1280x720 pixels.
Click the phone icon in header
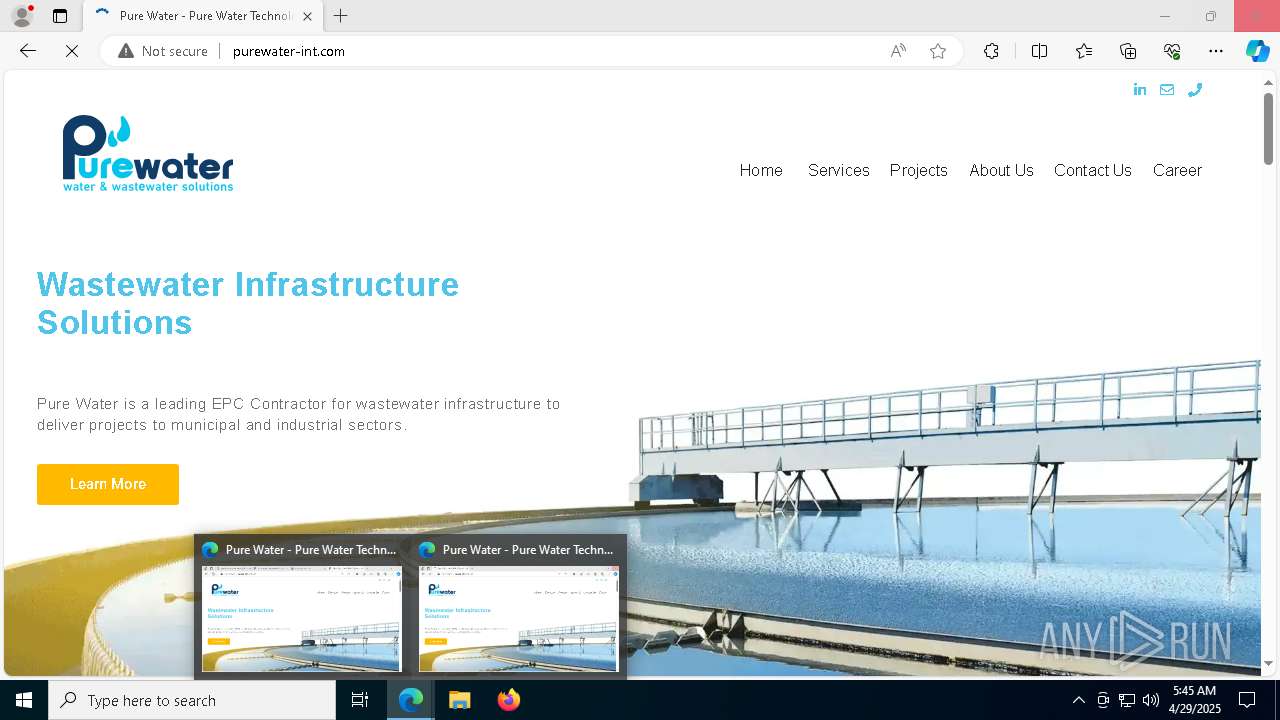[x=1194, y=90]
